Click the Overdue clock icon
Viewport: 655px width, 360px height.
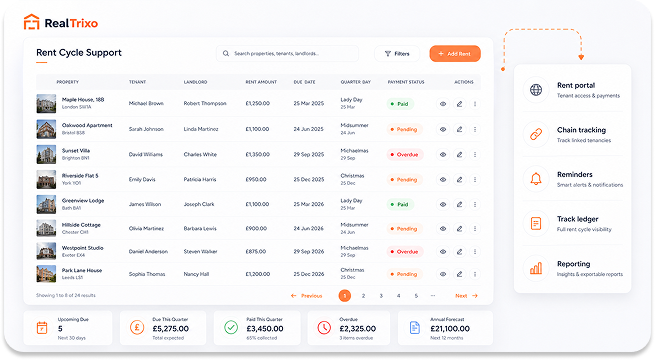(324, 327)
